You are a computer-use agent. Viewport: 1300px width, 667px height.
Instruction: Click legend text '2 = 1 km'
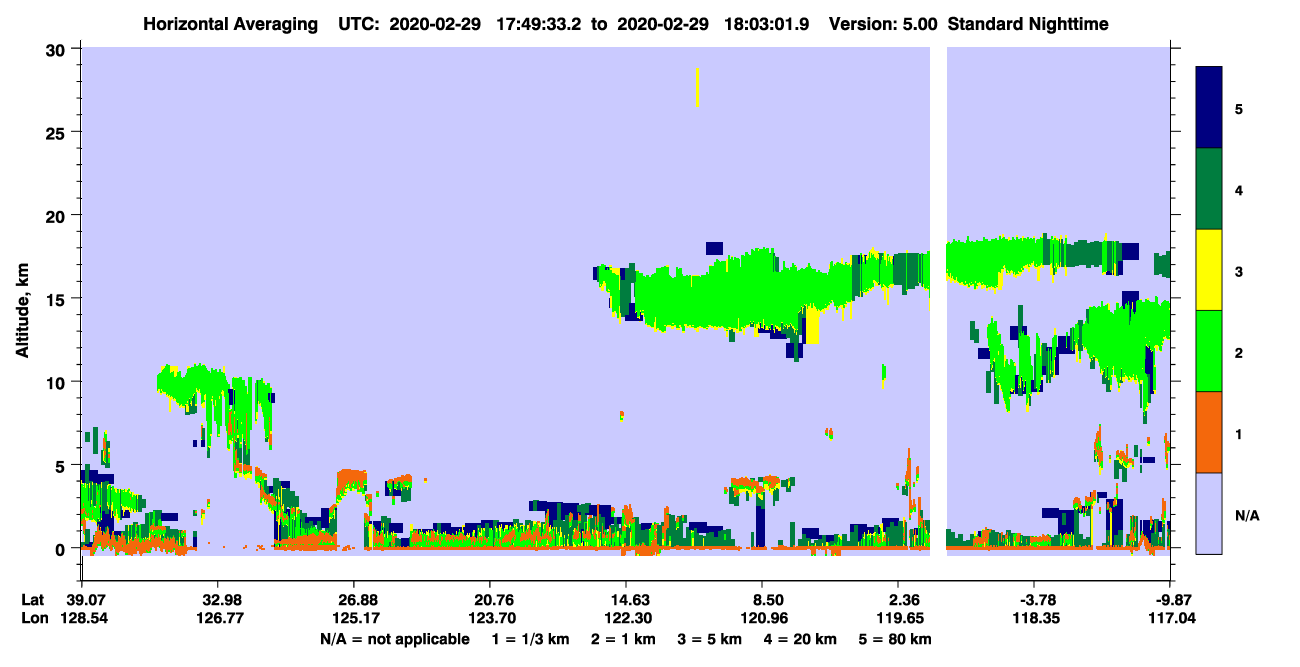pyautogui.click(x=624, y=639)
